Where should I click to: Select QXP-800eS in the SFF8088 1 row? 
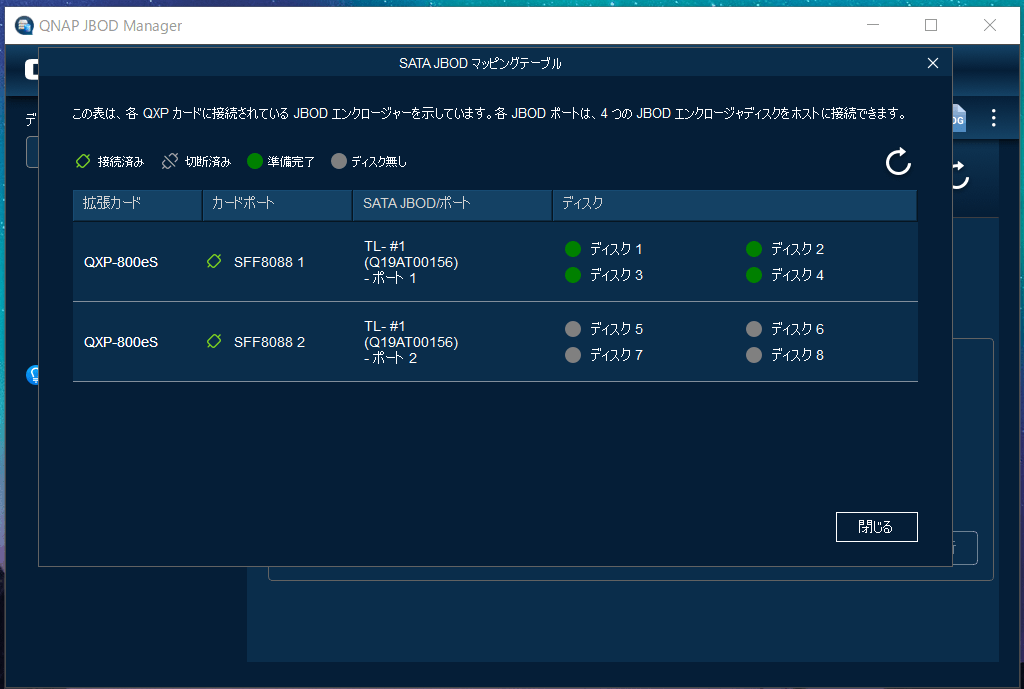pos(121,262)
